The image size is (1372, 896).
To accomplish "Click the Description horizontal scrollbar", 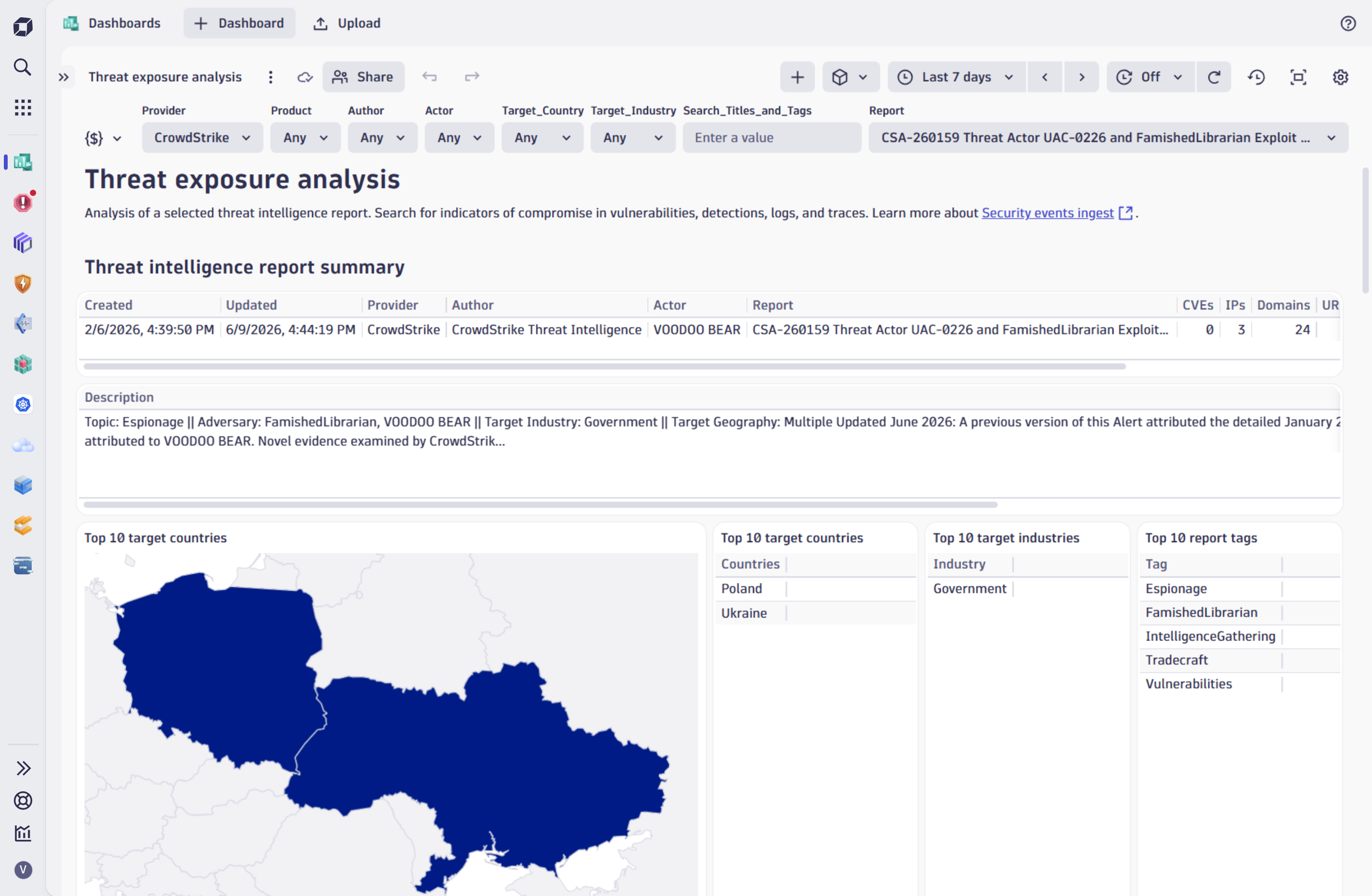I will pos(541,505).
